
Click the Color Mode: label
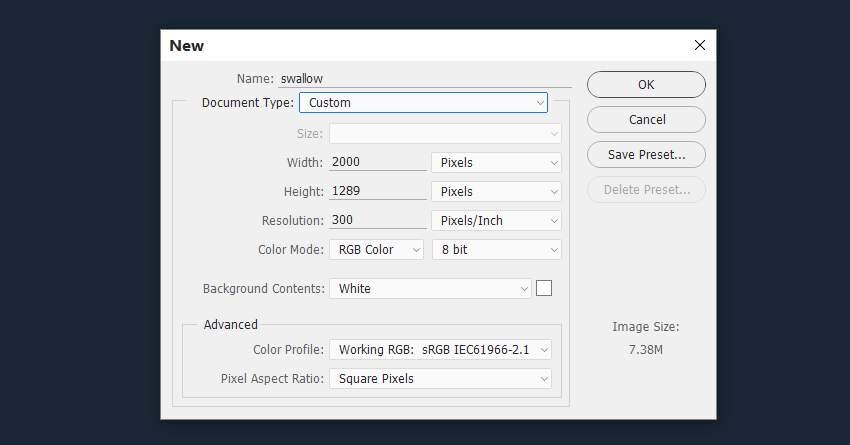tap(291, 250)
